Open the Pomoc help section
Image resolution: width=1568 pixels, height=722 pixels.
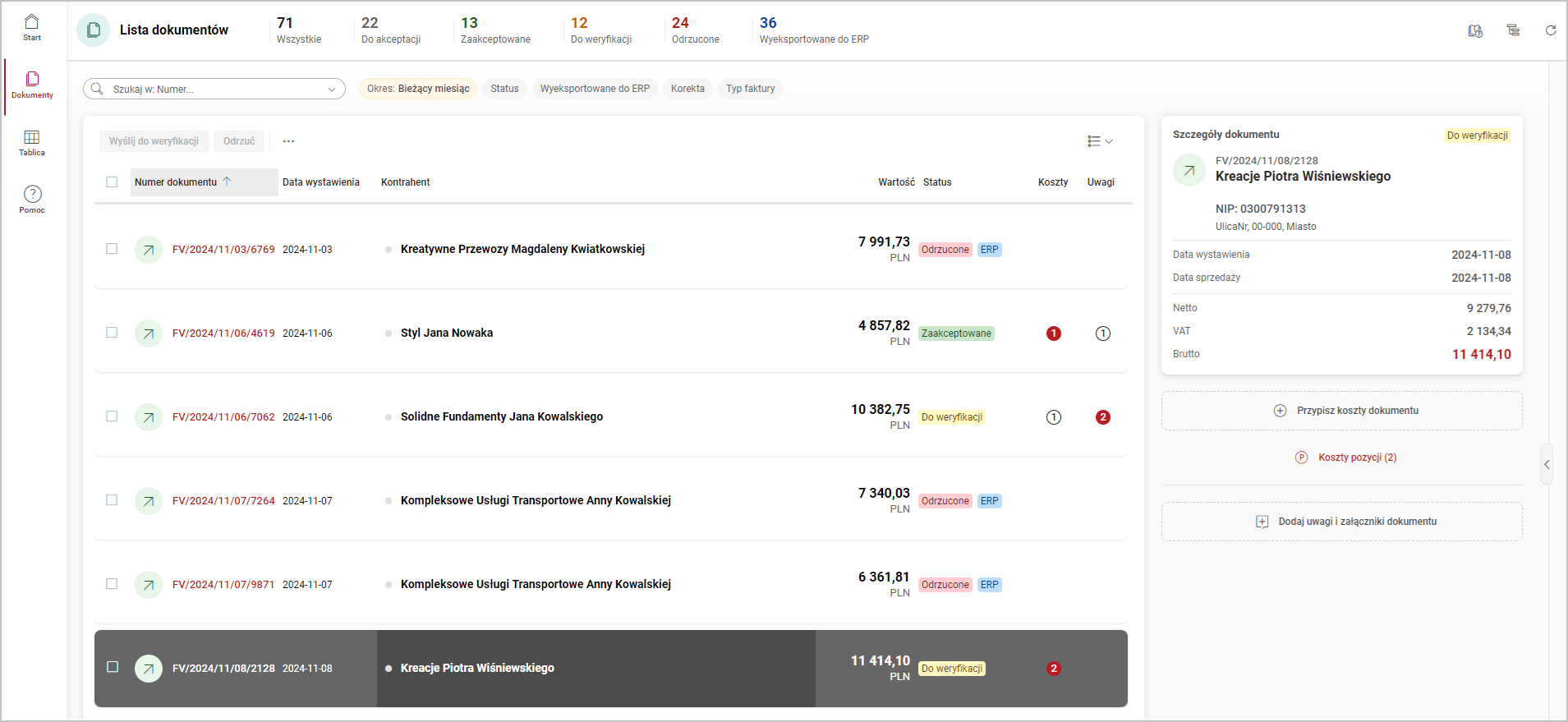[x=32, y=200]
